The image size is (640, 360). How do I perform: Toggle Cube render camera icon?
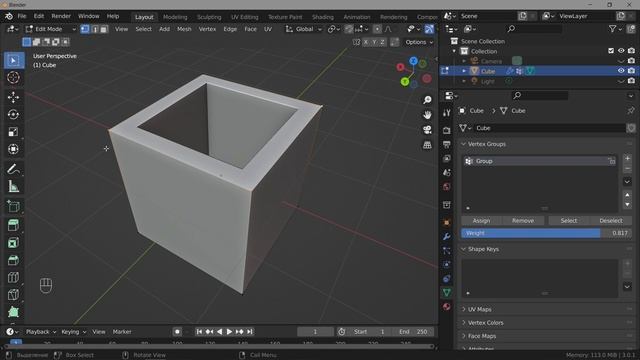pyautogui.click(x=631, y=71)
